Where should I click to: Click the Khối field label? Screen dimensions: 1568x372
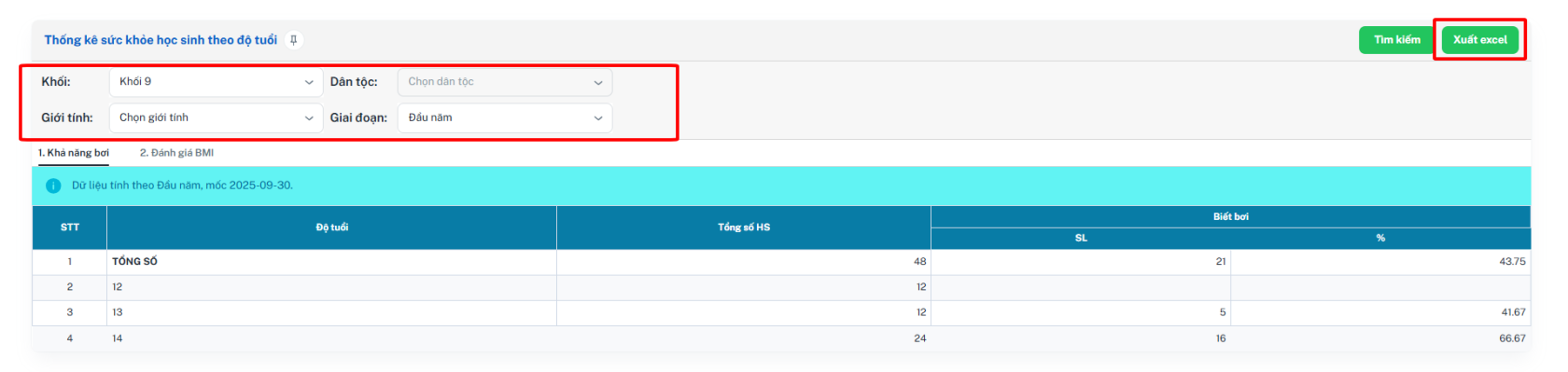click(x=56, y=82)
